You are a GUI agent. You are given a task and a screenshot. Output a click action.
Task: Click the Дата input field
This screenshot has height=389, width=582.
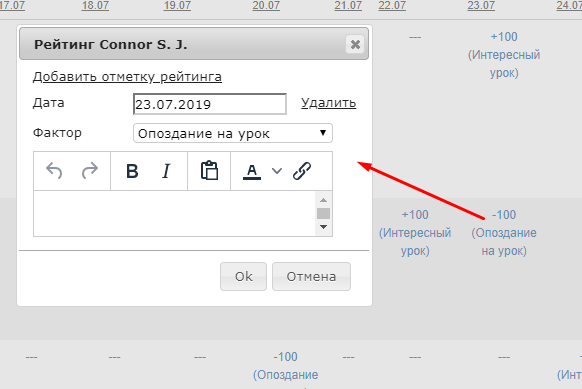(210, 104)
